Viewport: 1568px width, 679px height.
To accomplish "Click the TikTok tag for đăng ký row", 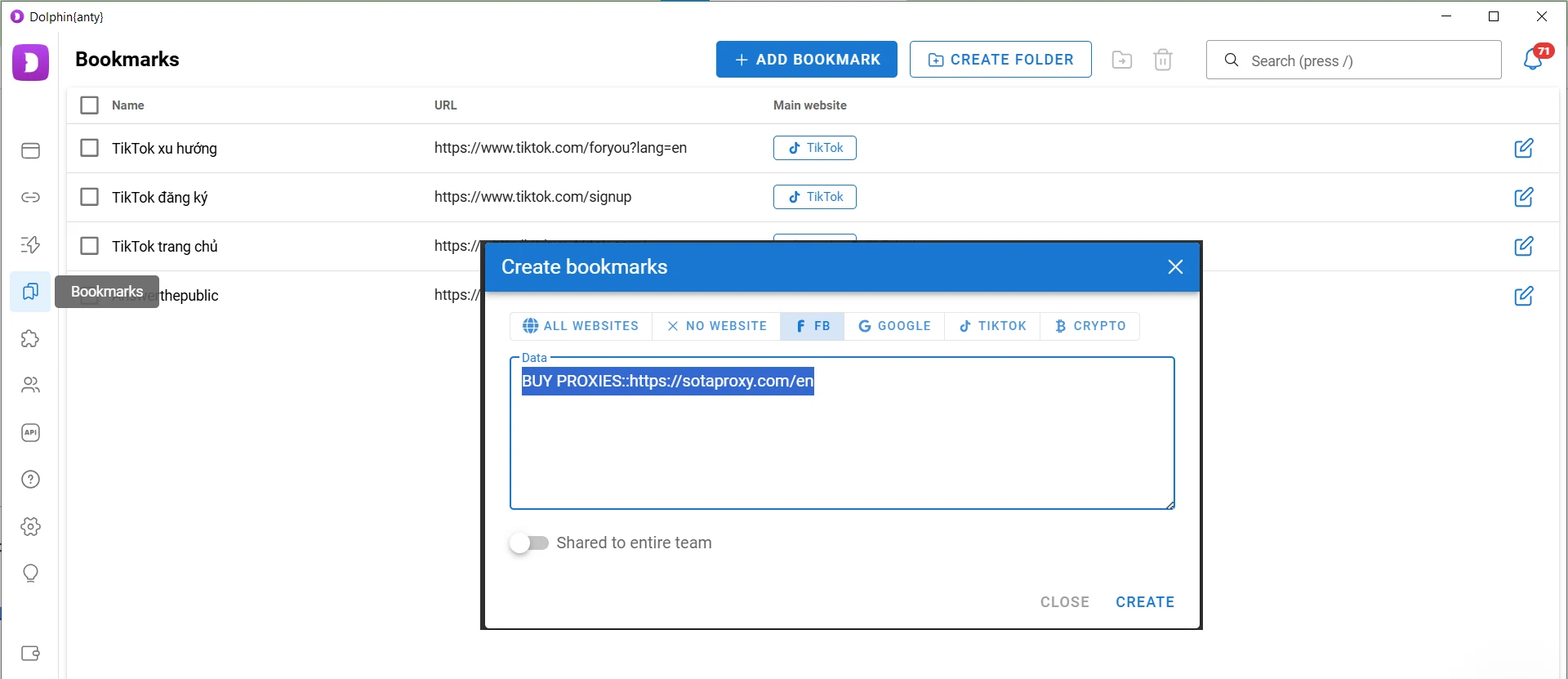I will (815, 197).
